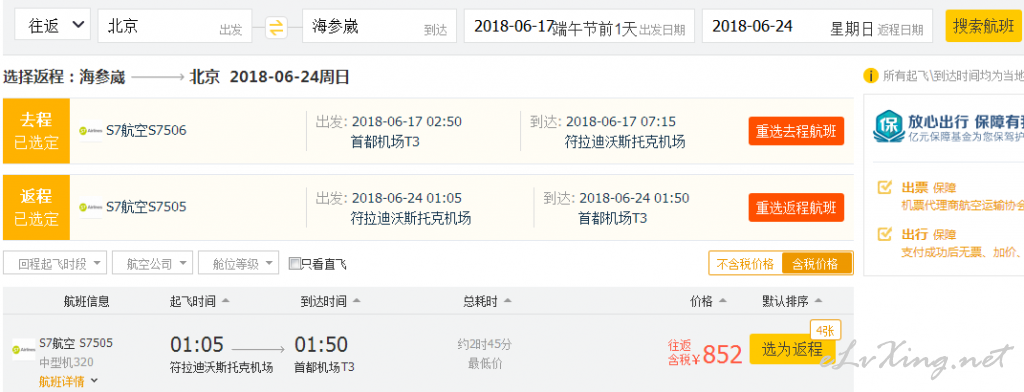Open the 回程起飞时段 filter dropdown
This screenshot has height=392, width=1024.
pyautogui.click(x=55, y=263)
